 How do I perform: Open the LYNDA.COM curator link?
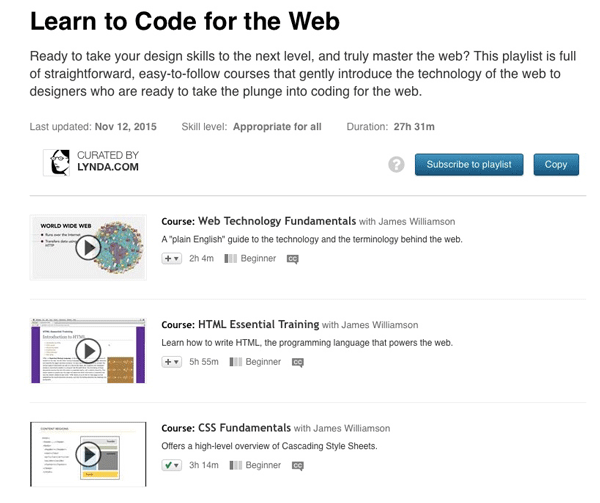pos(108,167)
